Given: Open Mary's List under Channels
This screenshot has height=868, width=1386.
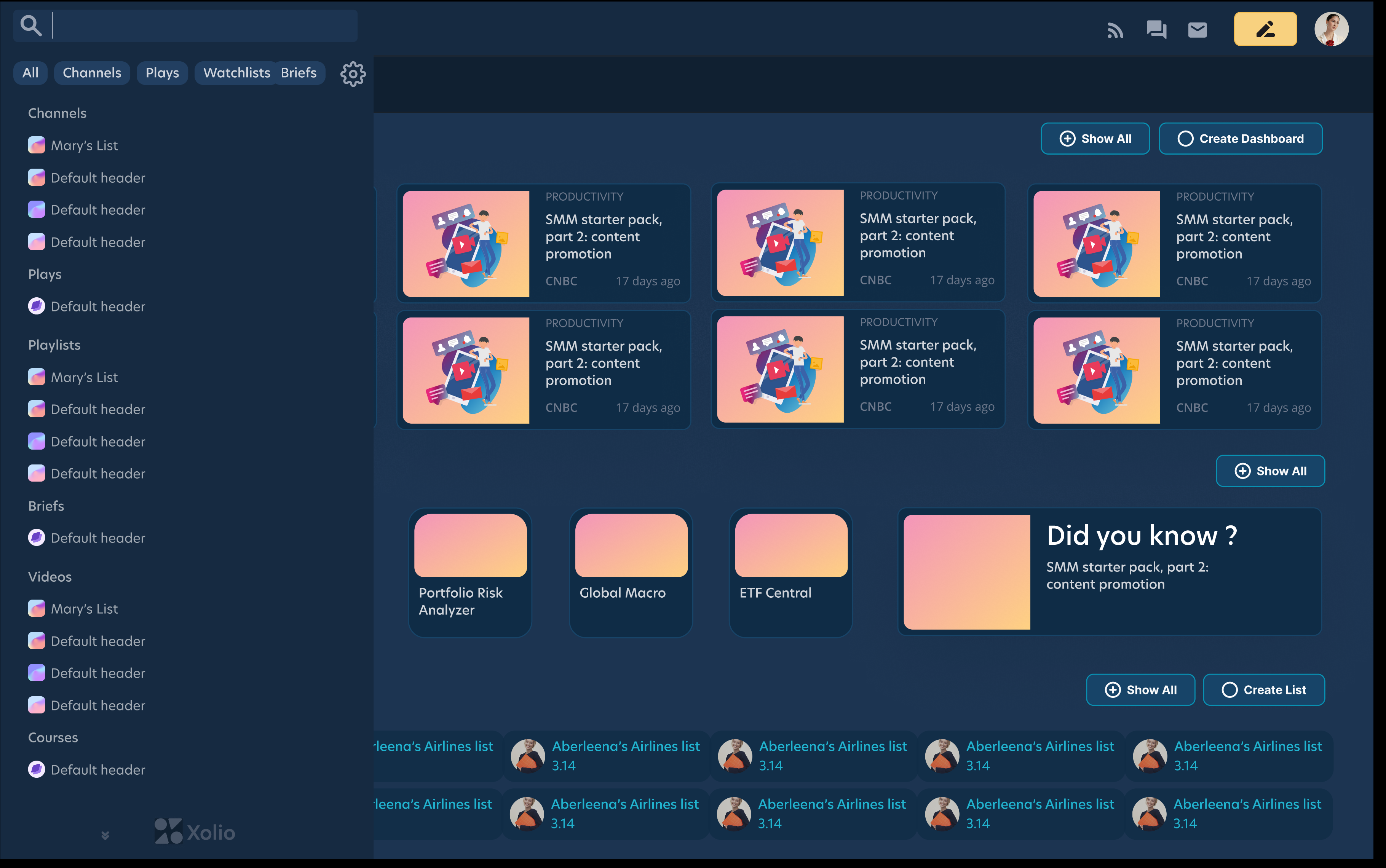Looking at the screenshot, I should tap(84, 146).
